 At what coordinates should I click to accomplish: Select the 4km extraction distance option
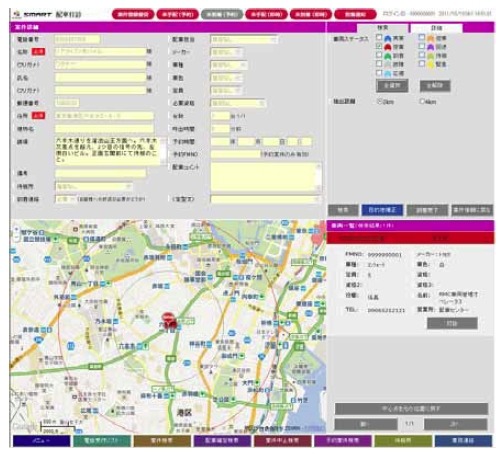coord(422,101)
